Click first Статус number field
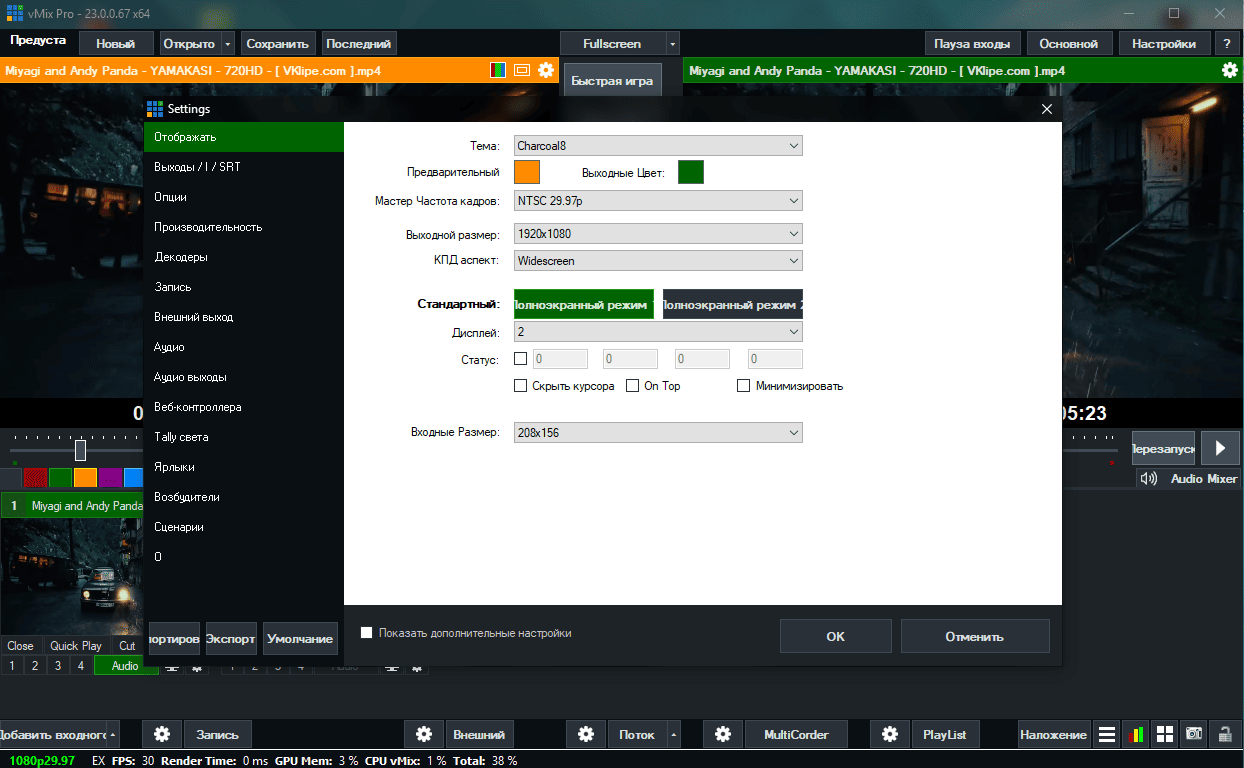Image resolution: width=1244 pixels, height=768 pixels. [560, 359]
